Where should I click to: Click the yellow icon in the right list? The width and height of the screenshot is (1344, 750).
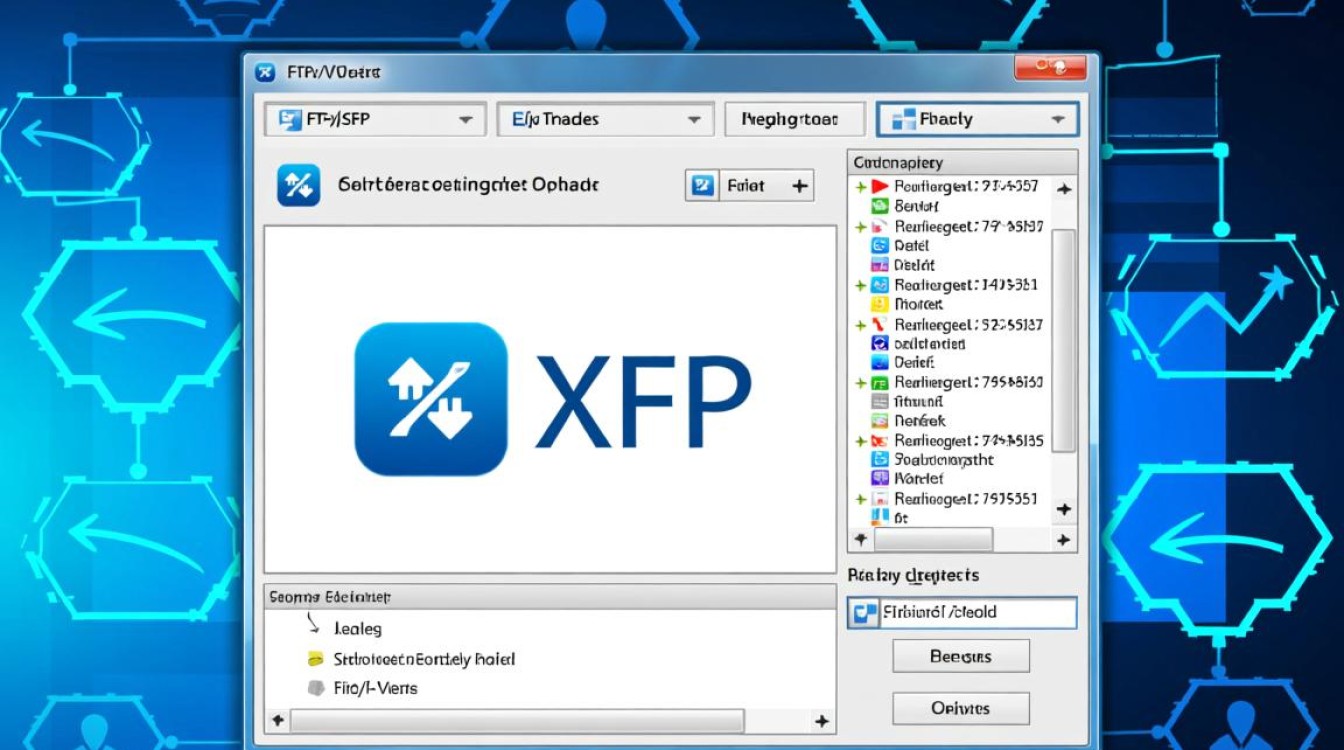click(x=880, y=304)
